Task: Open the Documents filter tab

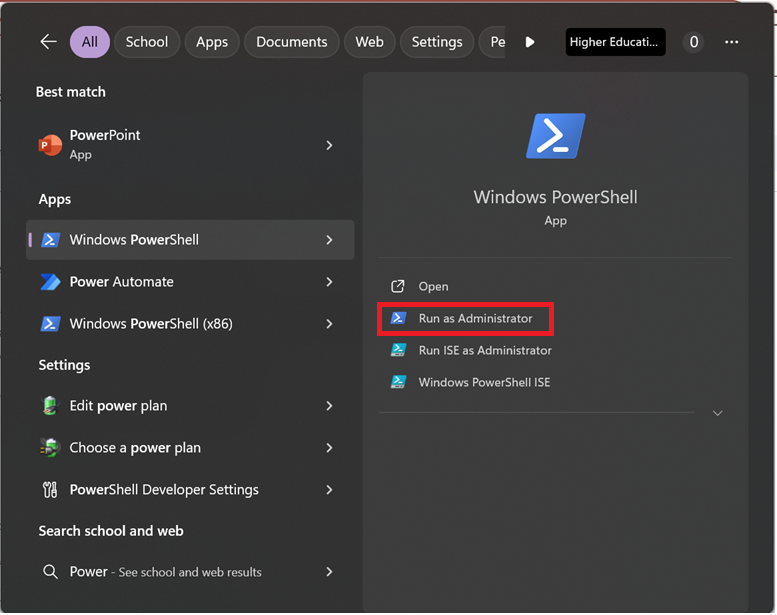Action: [x=291, y=42]
